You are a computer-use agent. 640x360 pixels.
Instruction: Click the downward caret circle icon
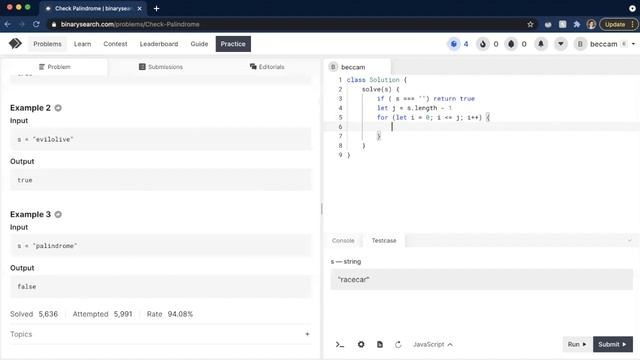click(561, 44)
